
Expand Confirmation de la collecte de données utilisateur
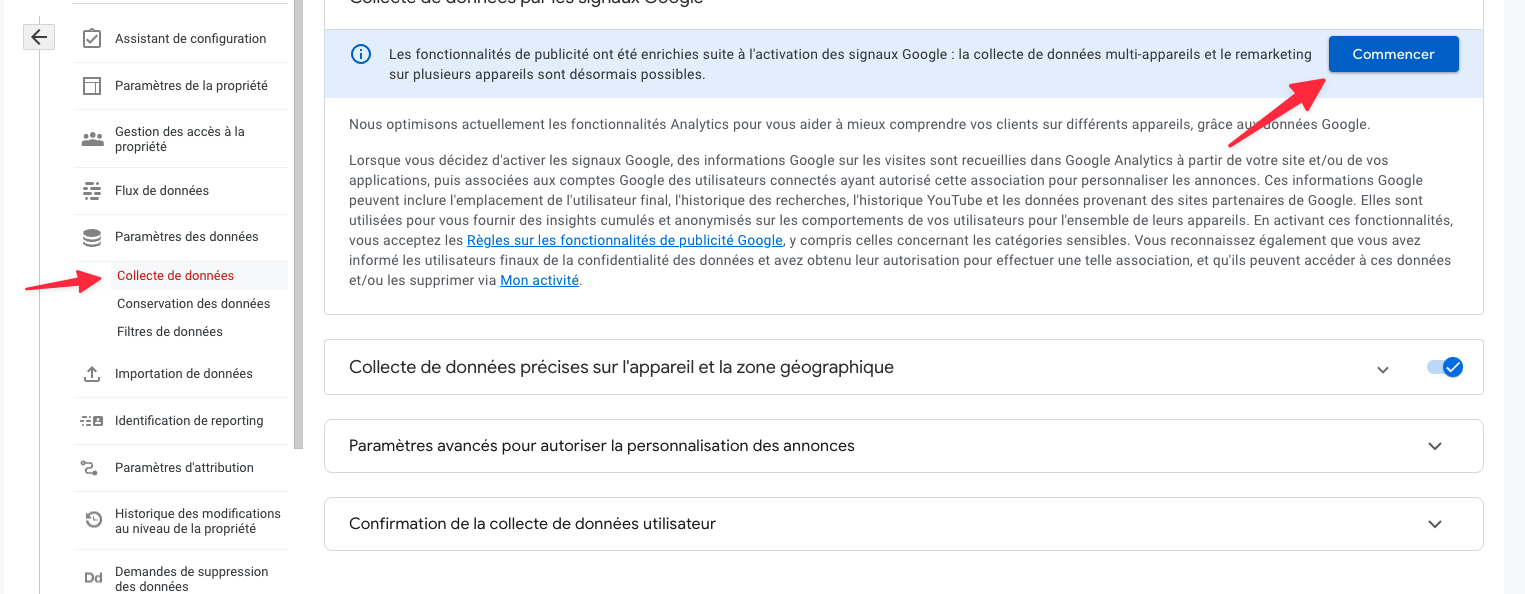point(1435,524)
